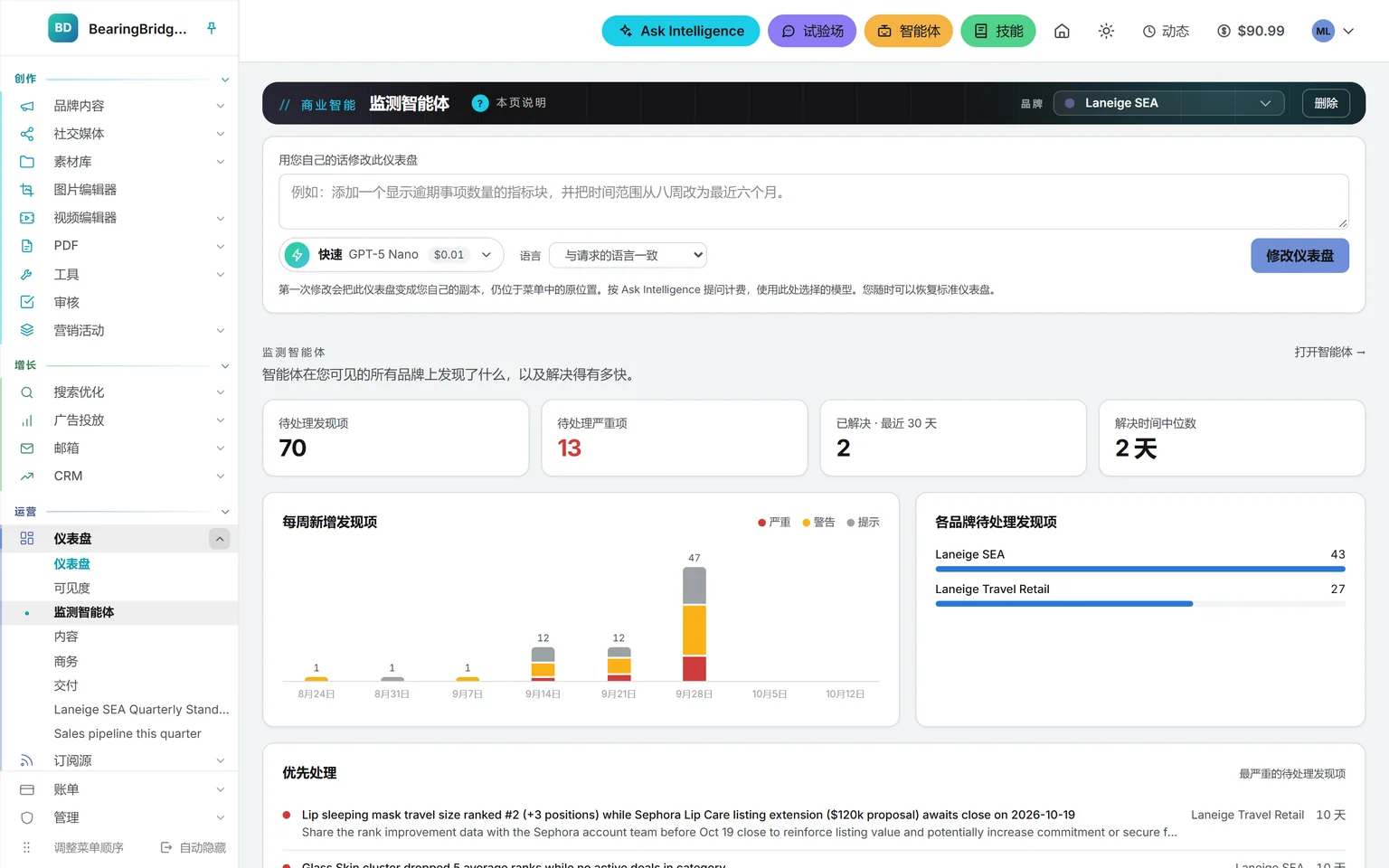This screenshot has width=1389, height=868.
Task: Select the 内容 submenu item
Action: (66, 637)
